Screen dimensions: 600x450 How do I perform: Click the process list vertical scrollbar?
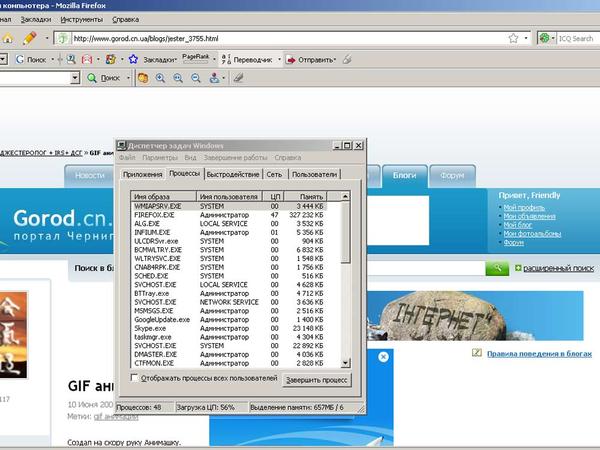point(345,280)
